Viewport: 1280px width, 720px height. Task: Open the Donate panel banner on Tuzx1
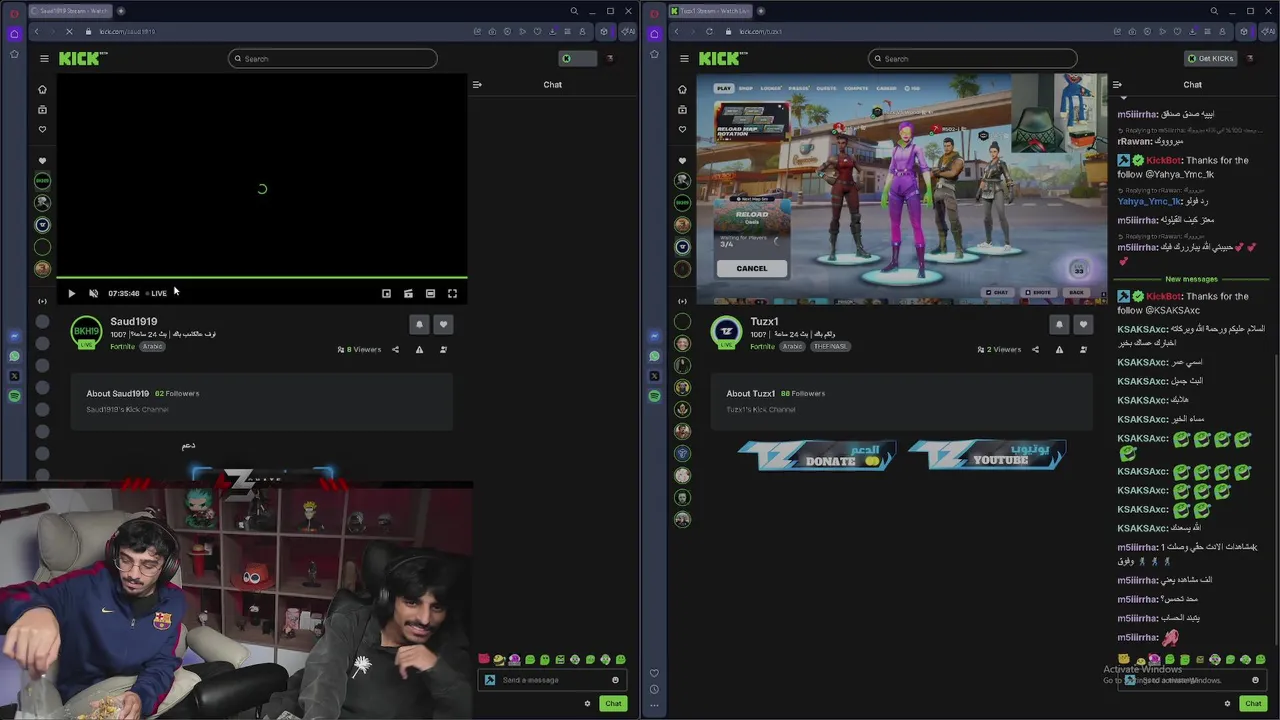816,455
